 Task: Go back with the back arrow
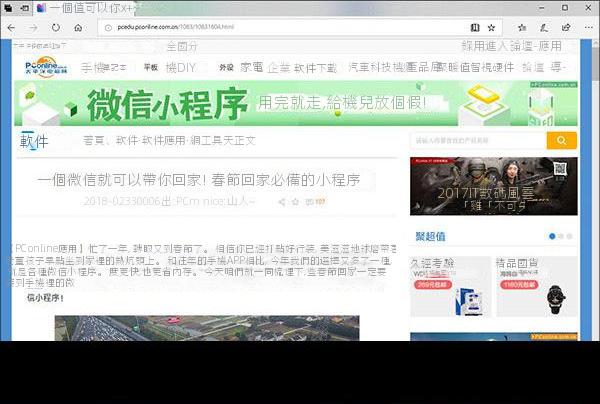click(x=11, y=28)
